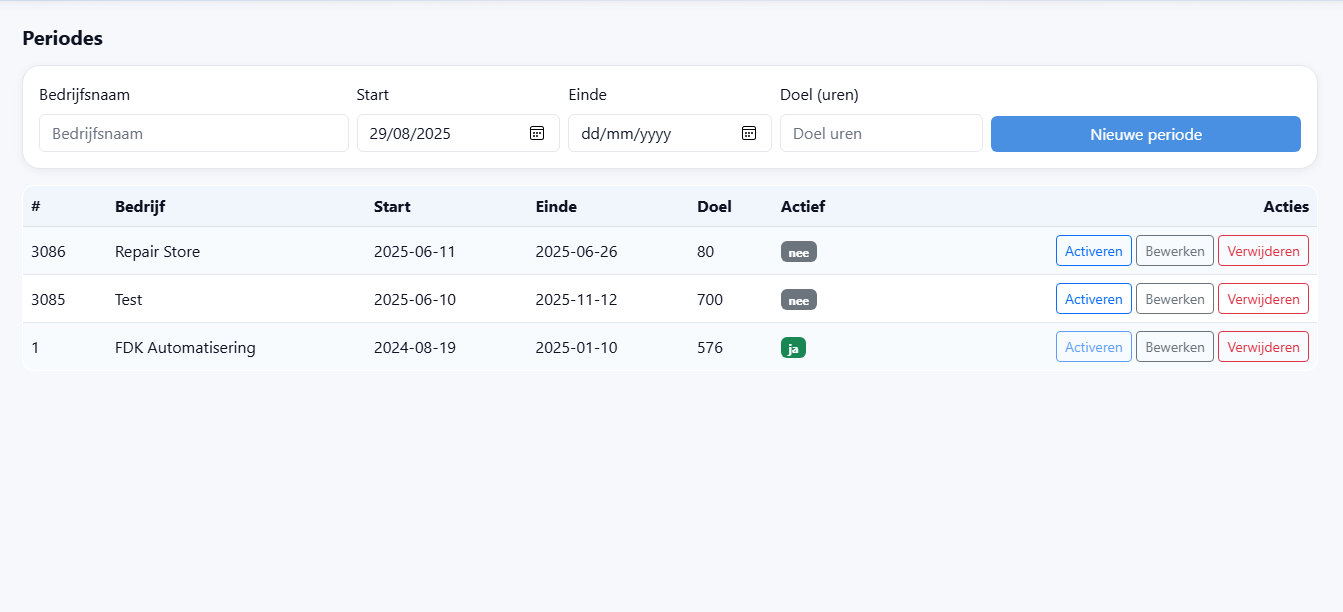Click the 'nee' badge in Test row

(x=798, y=300)
